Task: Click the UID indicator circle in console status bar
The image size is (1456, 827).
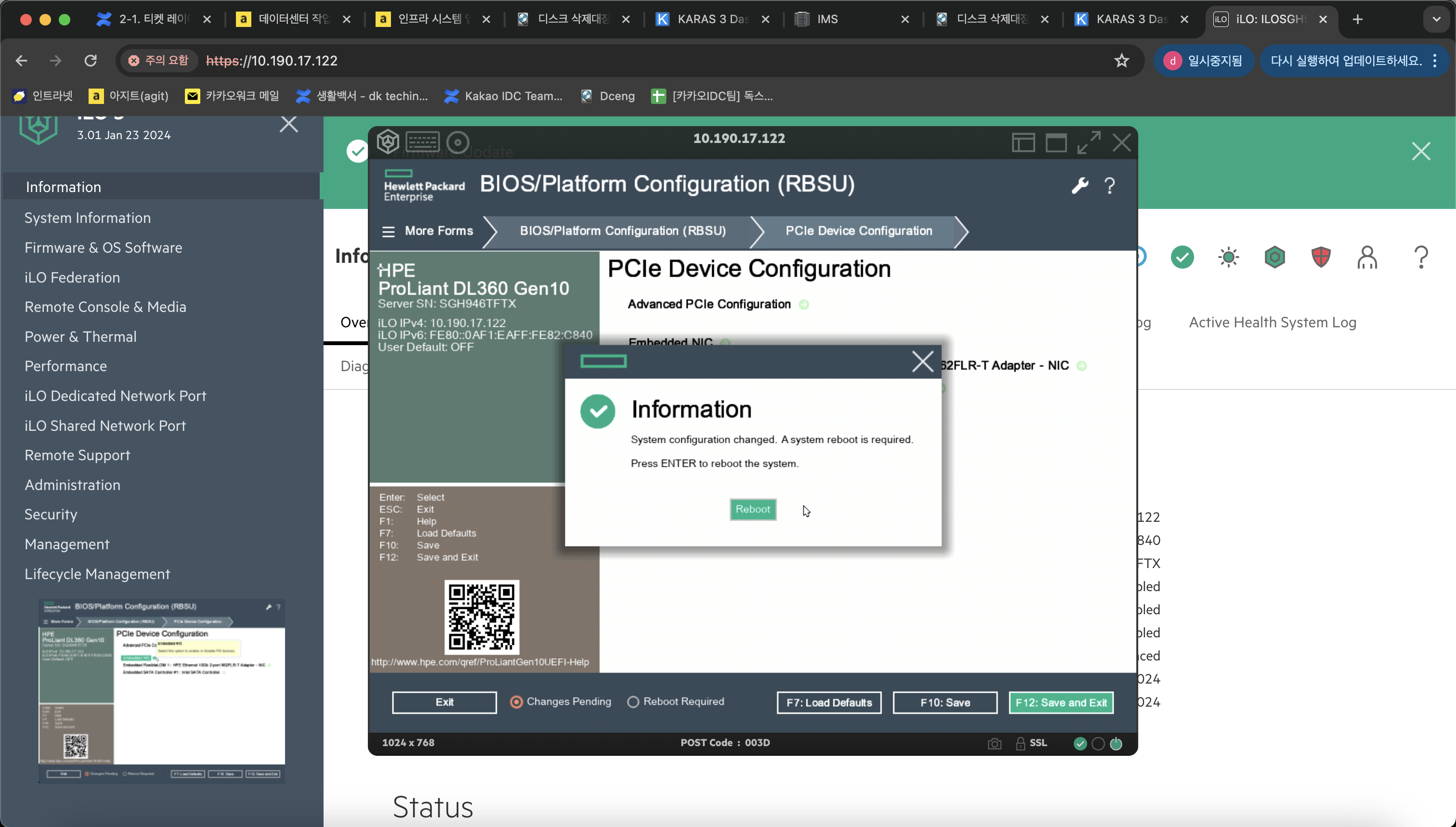Action: pos(1098,744)
